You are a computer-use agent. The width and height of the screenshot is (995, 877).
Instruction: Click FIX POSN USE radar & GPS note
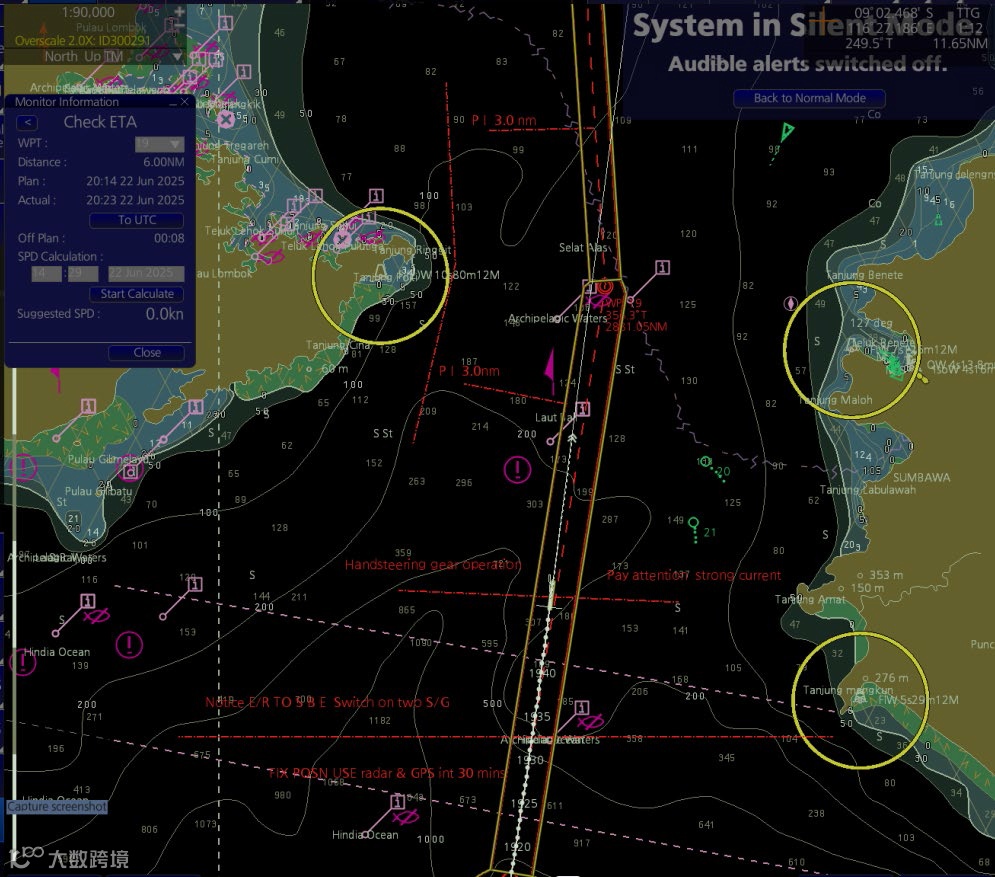pos(386,773)
